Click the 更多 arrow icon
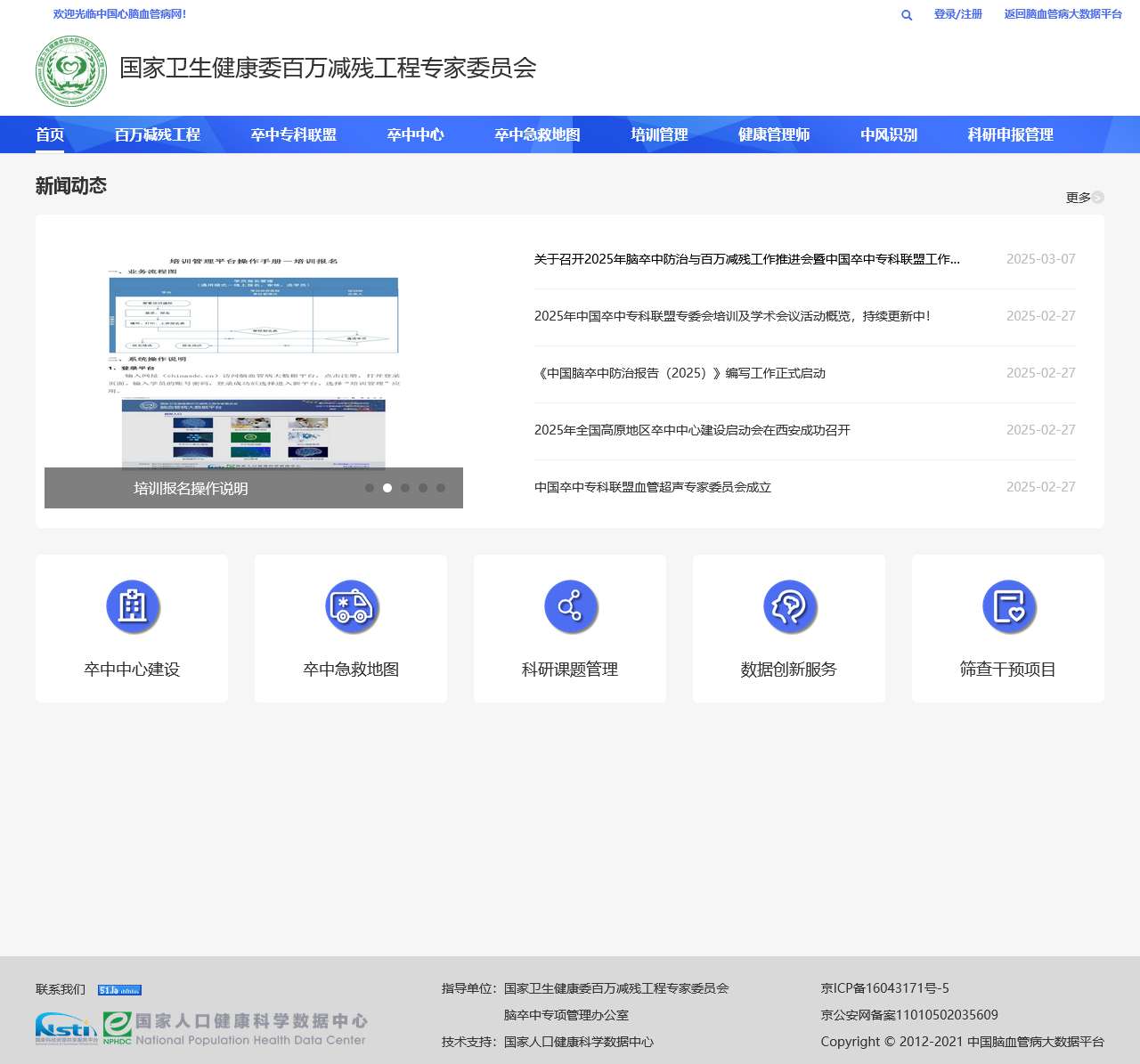The image size is (1140, 1064). pos(1098,198)
